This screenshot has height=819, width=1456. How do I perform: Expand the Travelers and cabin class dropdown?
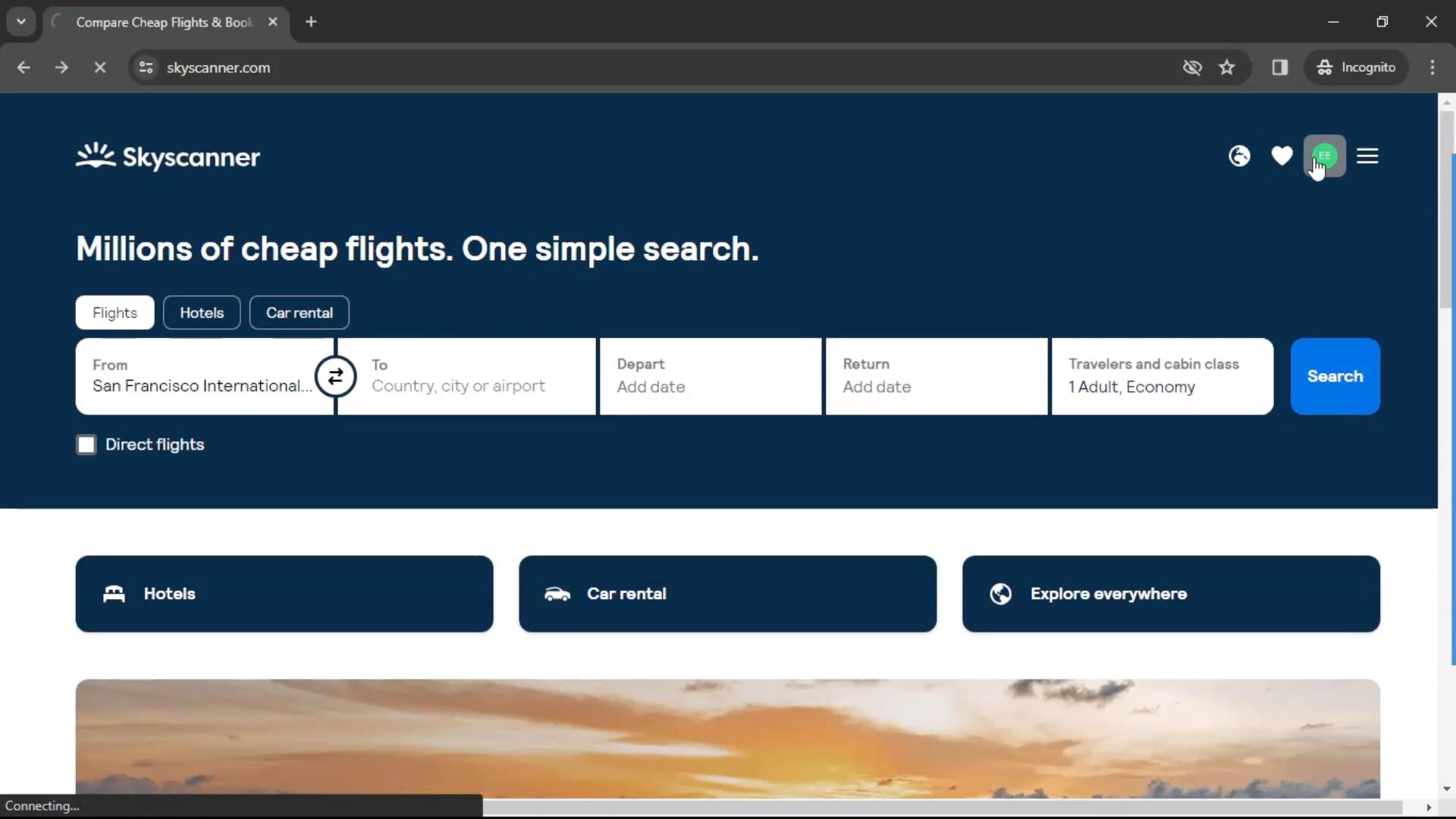[1162, 376]
